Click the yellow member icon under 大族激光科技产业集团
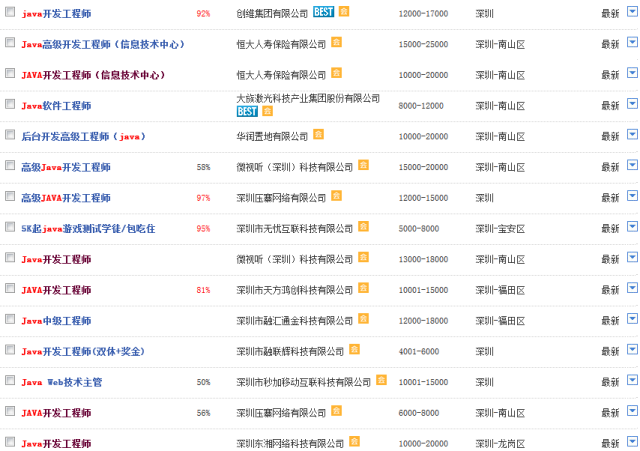640x451 pixels. point(267,111)
